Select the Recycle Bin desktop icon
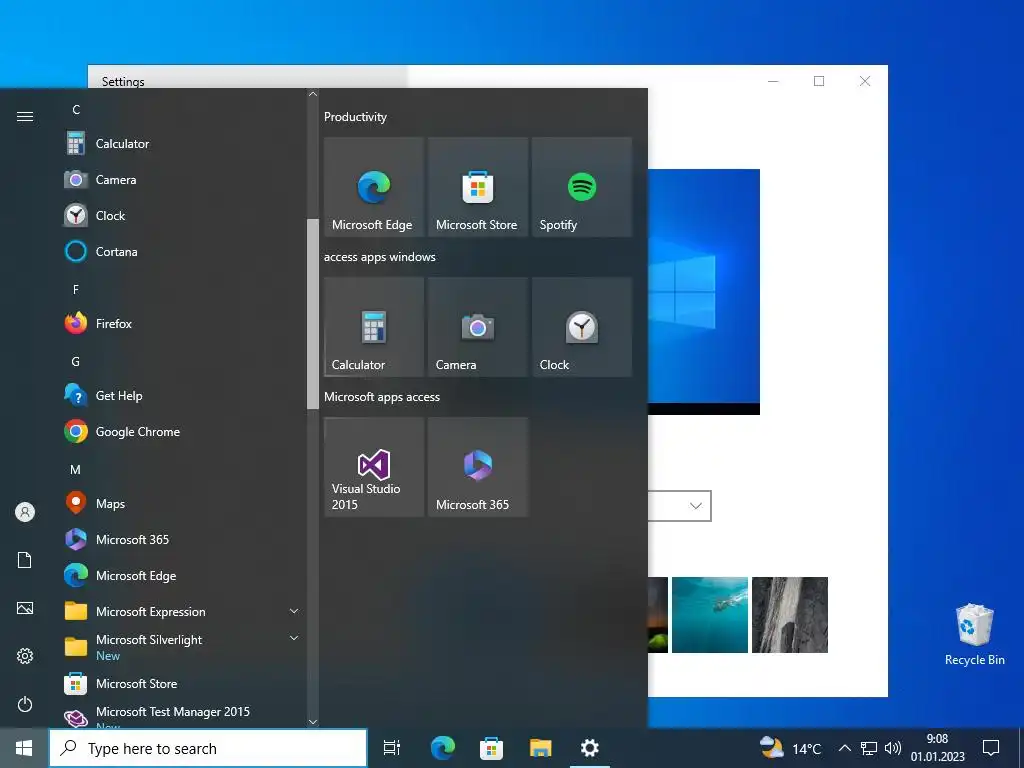Screen dimensions: 1024x768 tap(974, 634)
